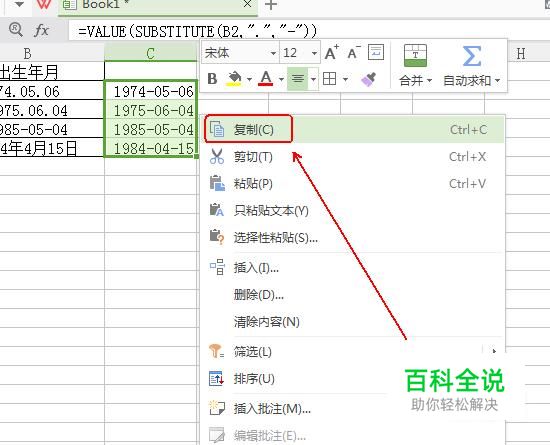This screenshot has width=550, height=445.
Task: Select column C header
Action: (x=151, y=53)
